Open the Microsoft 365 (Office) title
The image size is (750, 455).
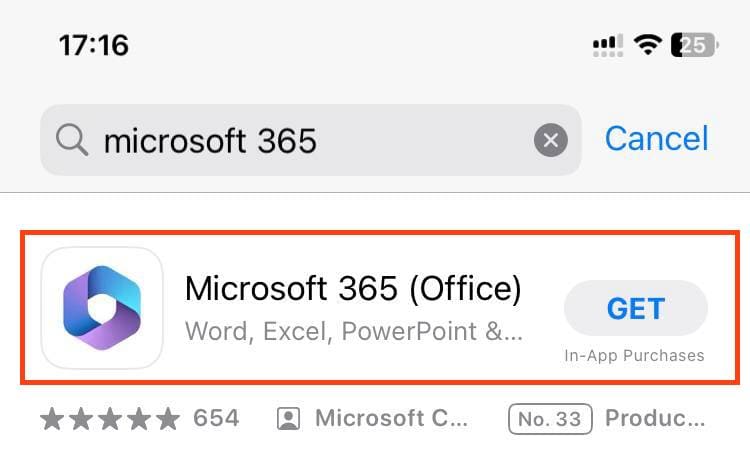pos(353,289)
